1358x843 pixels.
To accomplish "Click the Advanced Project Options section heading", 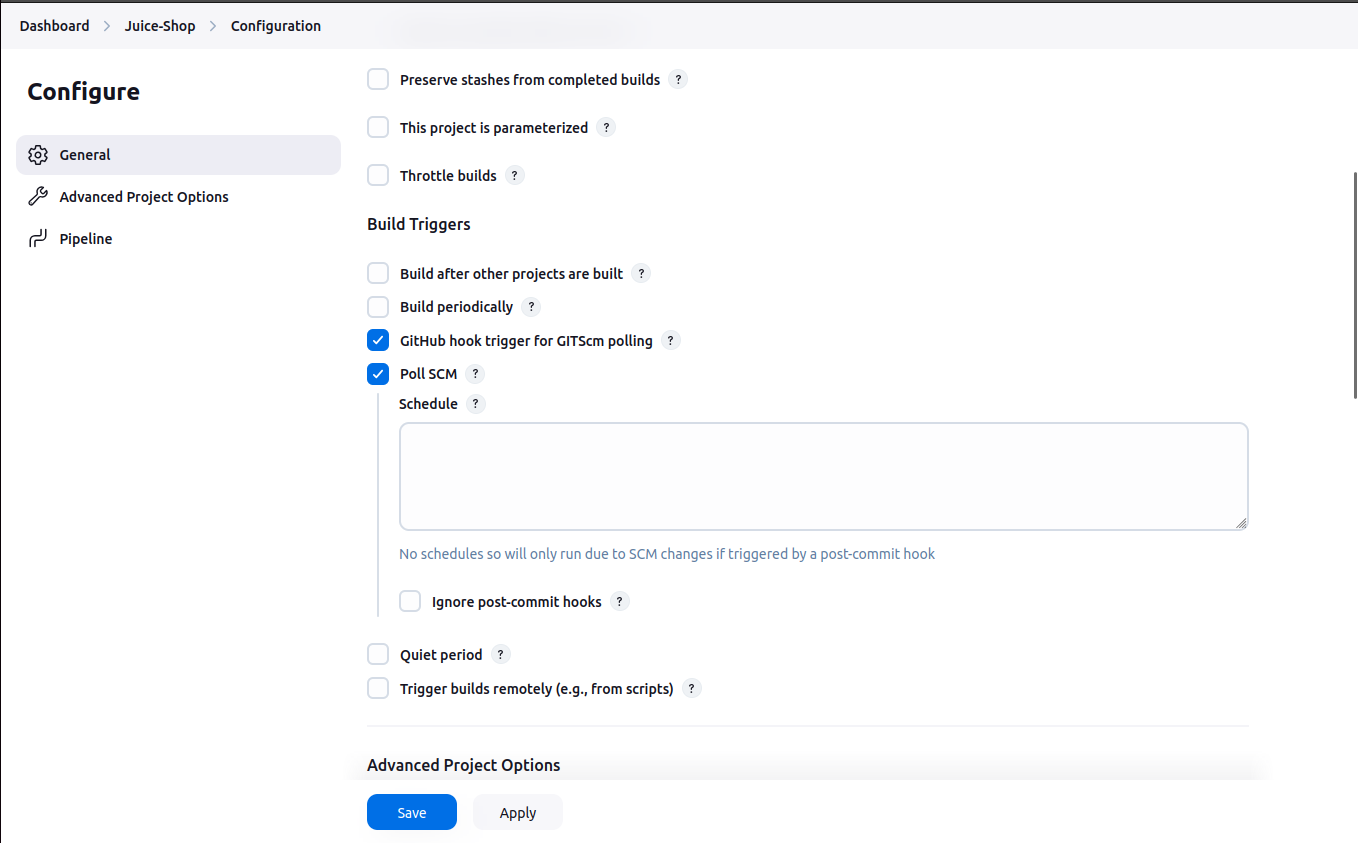I will [x=463, y=765].
